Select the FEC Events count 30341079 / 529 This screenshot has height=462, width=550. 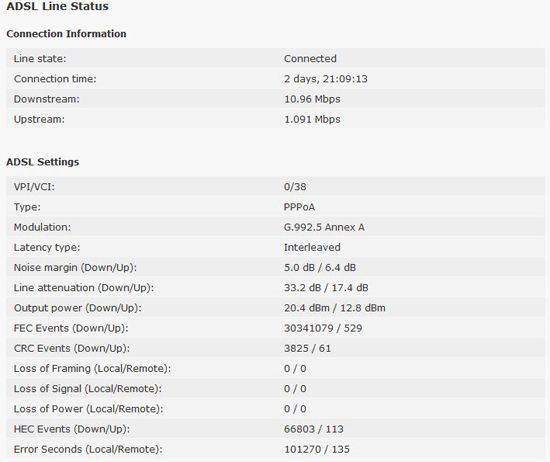point(323,328)
